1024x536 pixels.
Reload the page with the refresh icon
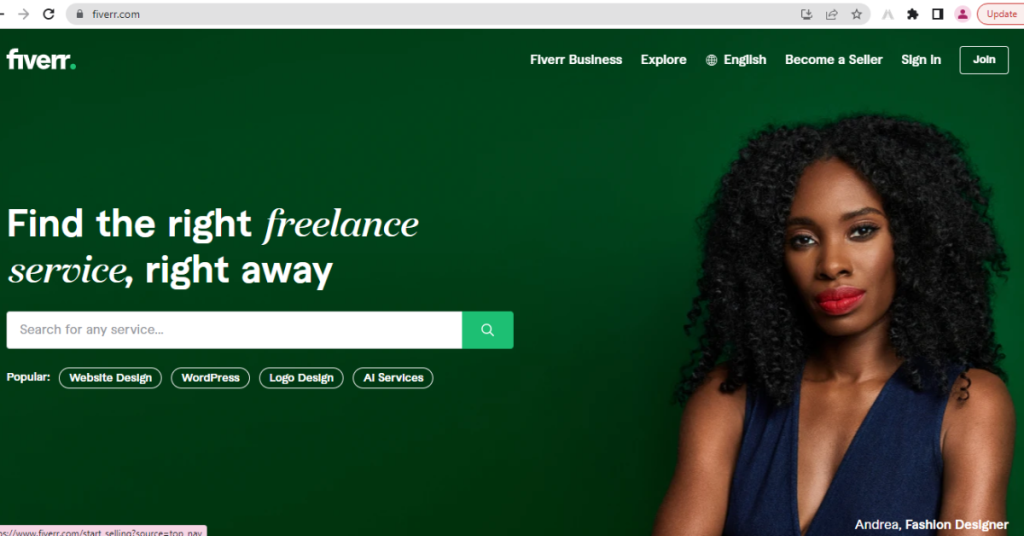(48, 14)
